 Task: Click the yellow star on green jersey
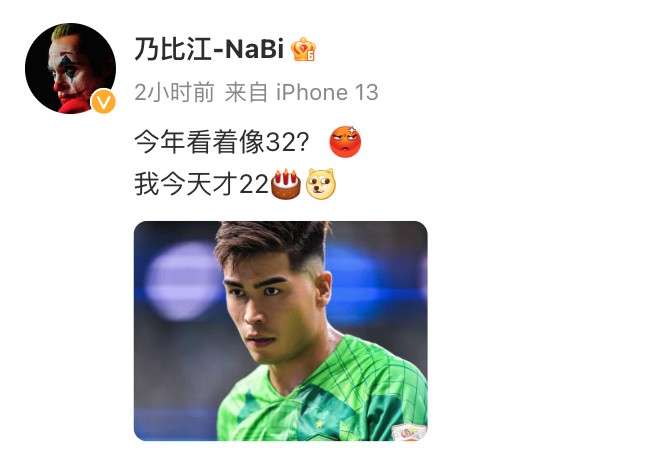[320, 424]
